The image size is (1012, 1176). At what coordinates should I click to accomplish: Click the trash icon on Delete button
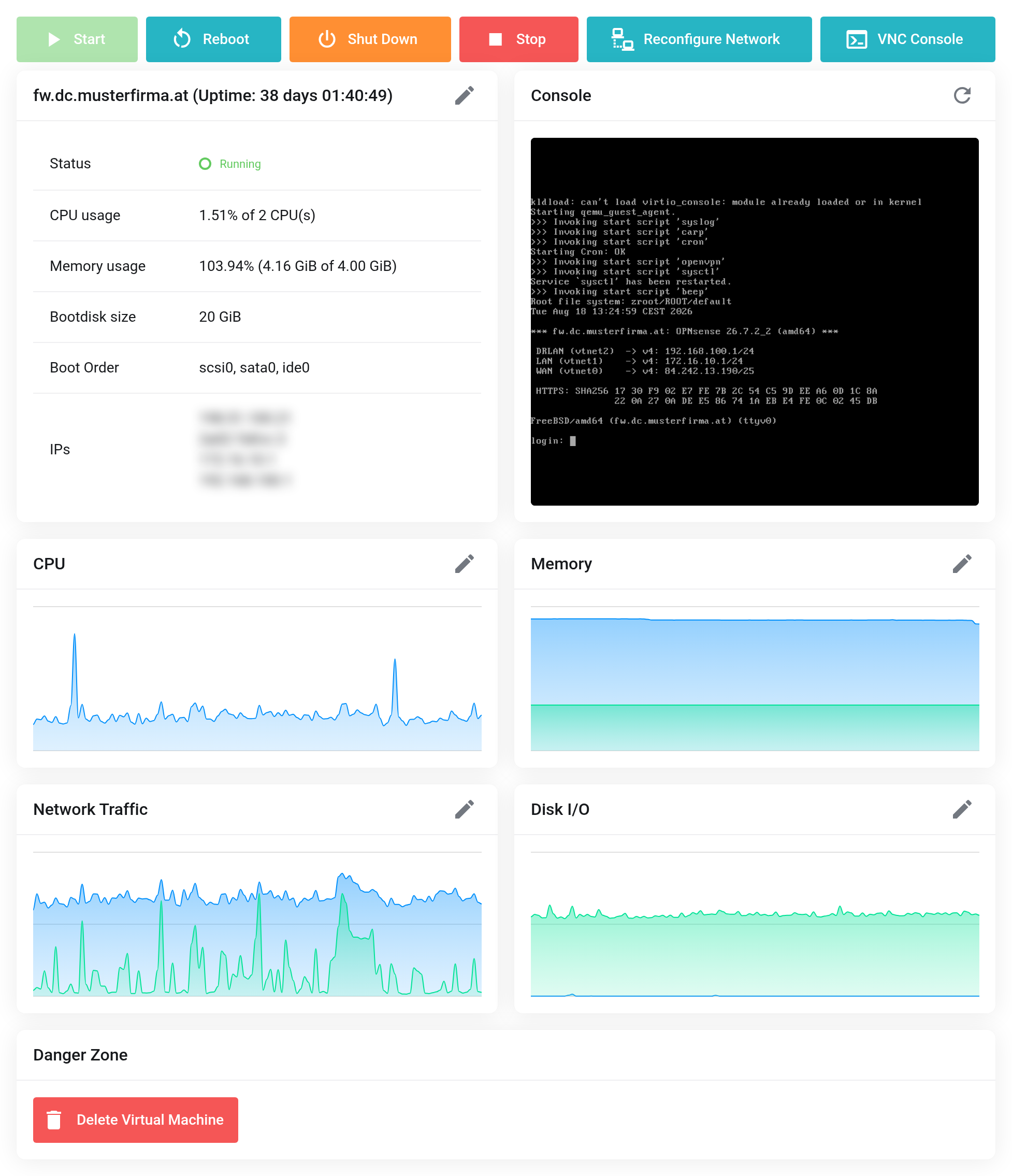(x=54, y=1120)
